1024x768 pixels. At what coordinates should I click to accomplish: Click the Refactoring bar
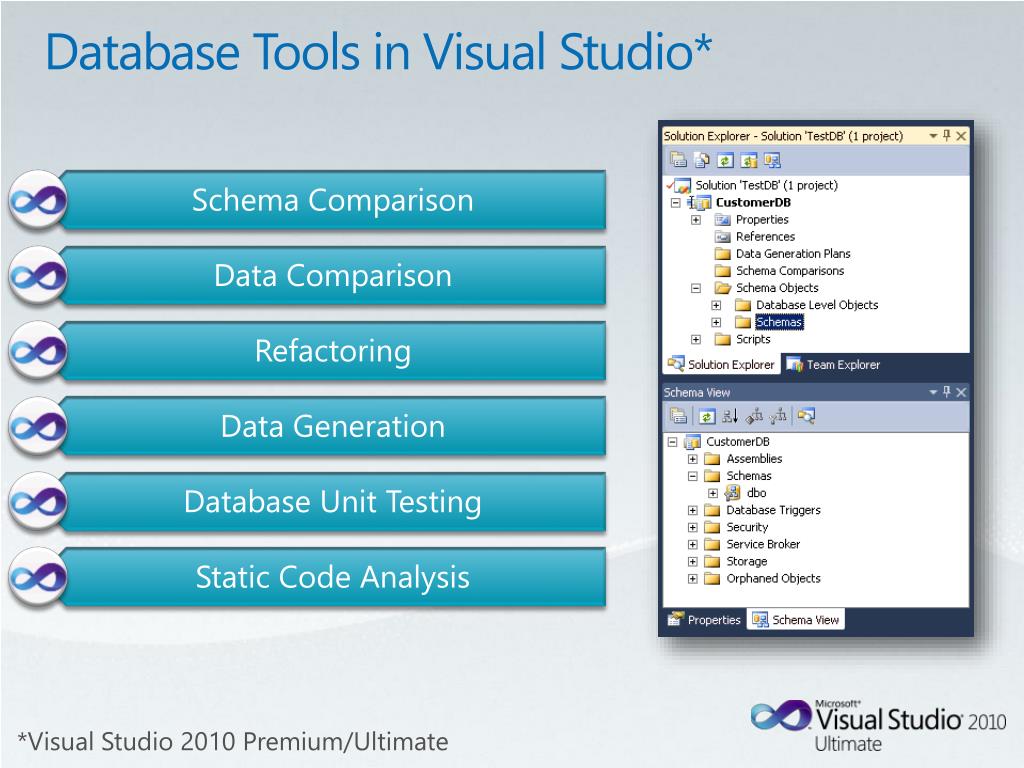[332, 351]
